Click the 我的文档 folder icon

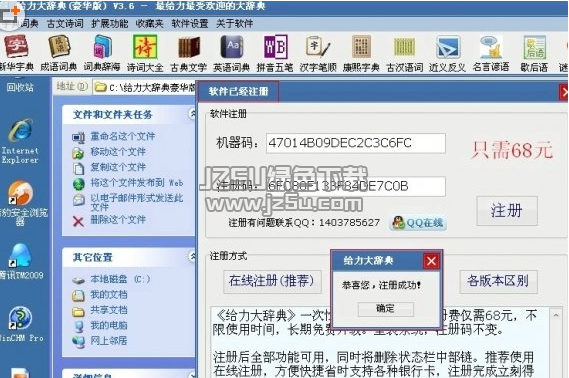(78, 296)
